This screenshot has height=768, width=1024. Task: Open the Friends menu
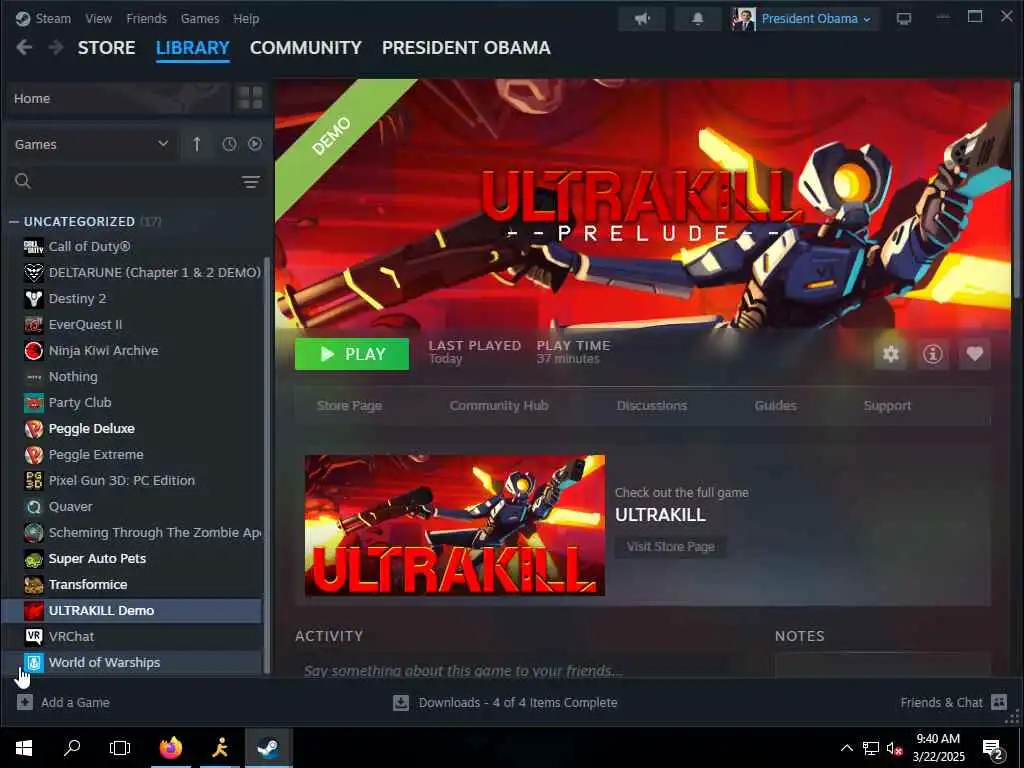146,18
